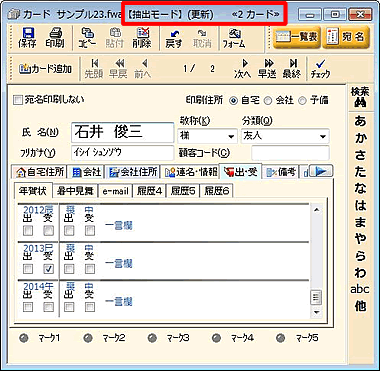Click the tab scroll right arrow
Viewport: 380px width, 371px height.
[321, 171]
